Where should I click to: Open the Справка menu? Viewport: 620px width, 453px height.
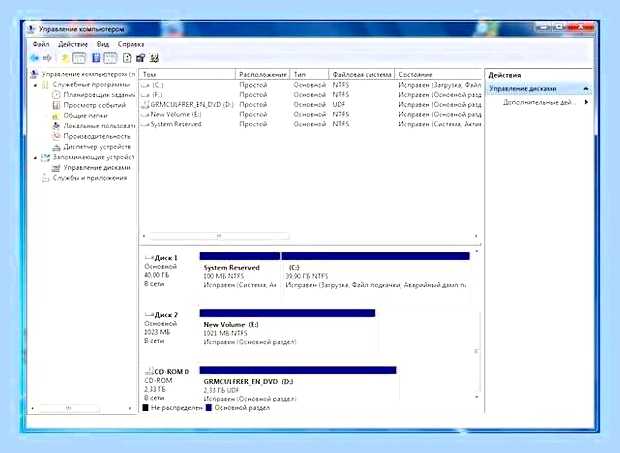coord(131,44)
